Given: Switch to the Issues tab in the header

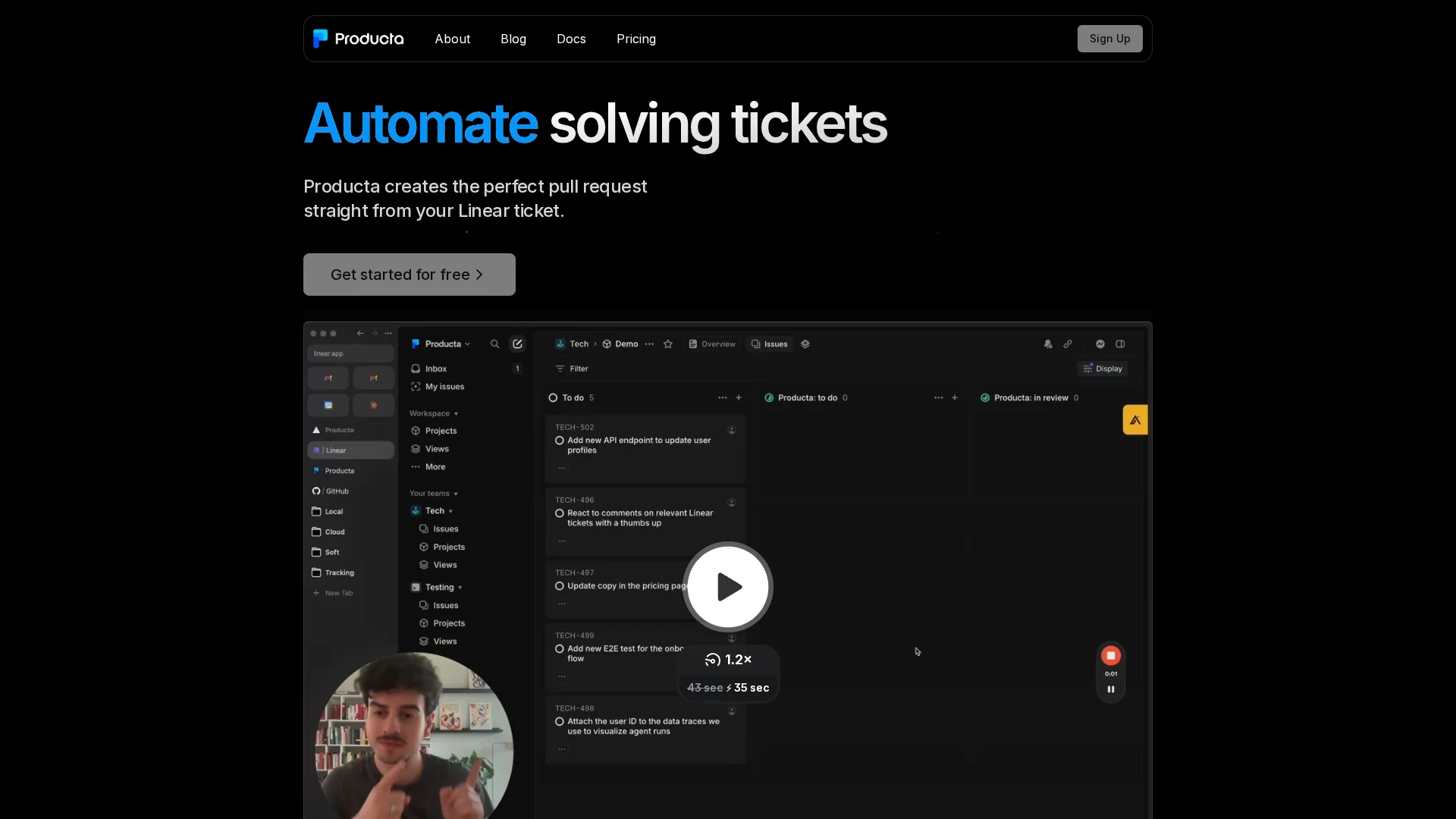Looking at the screenshot, I should coord(770,344).
